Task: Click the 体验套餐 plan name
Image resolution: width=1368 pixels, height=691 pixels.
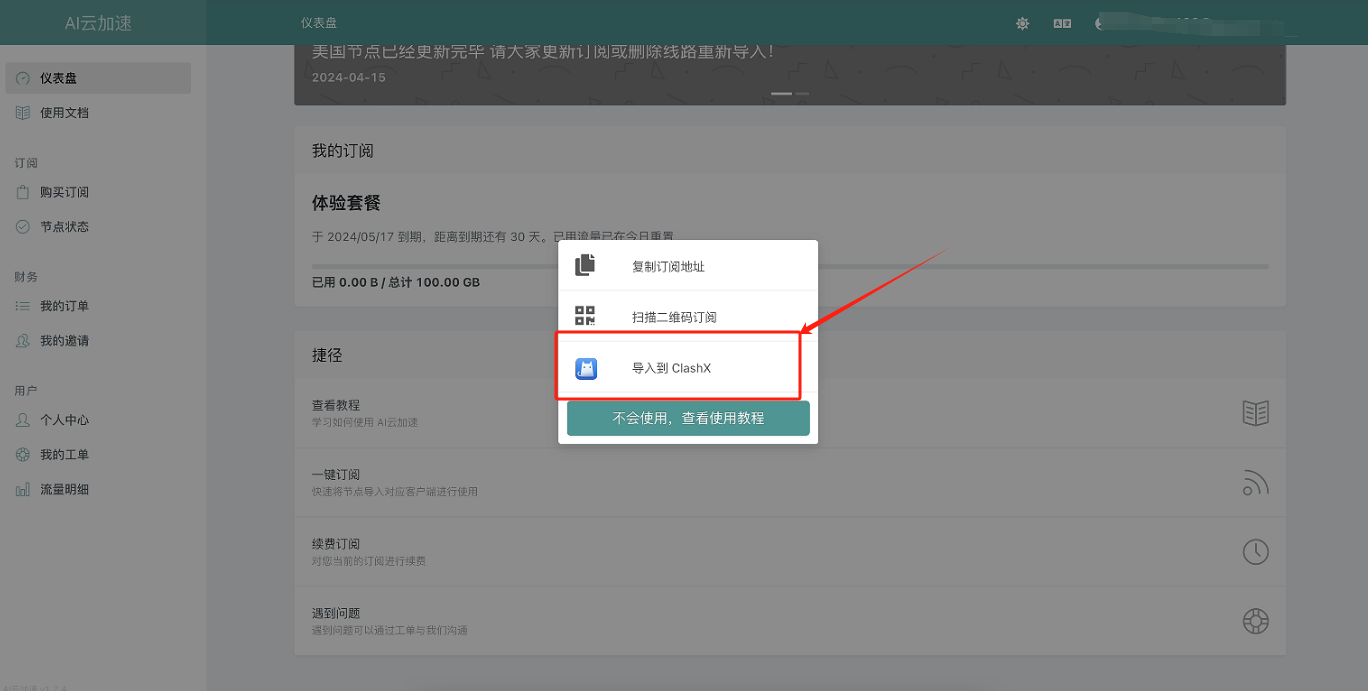Action: pyautogui.click(x=346, y=203)
